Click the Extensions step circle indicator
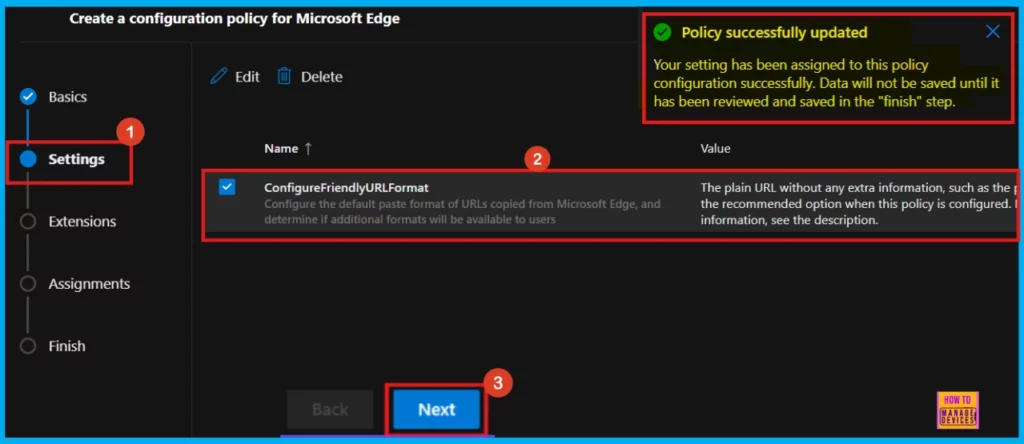 pos(28,221)
